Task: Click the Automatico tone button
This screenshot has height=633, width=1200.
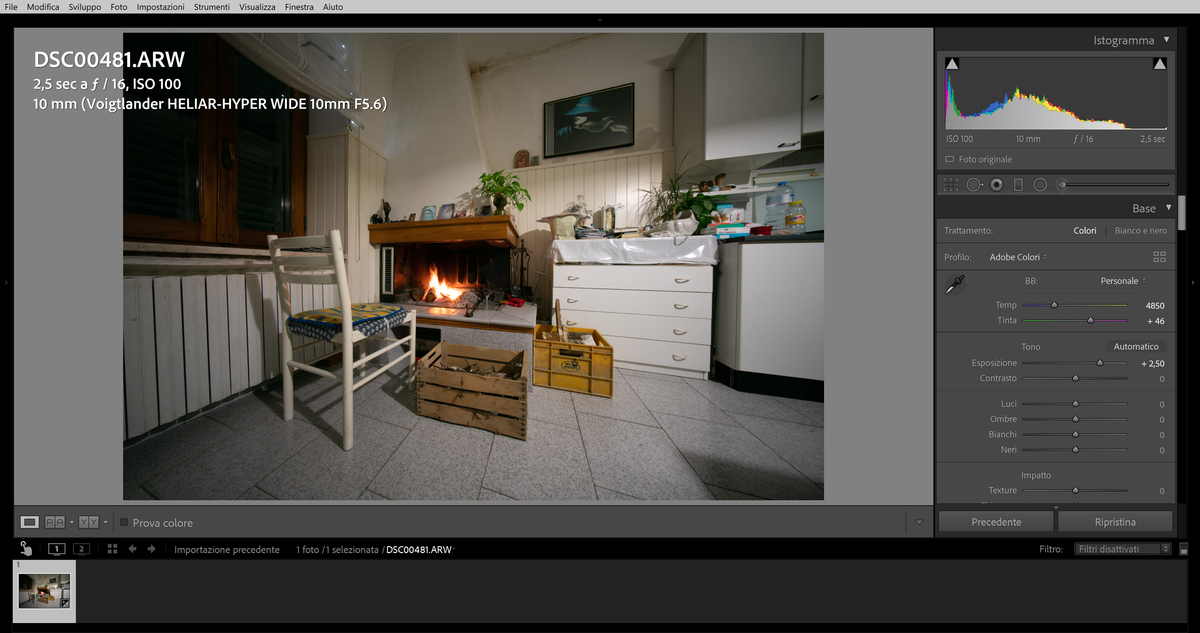Action: [1135, 346]
